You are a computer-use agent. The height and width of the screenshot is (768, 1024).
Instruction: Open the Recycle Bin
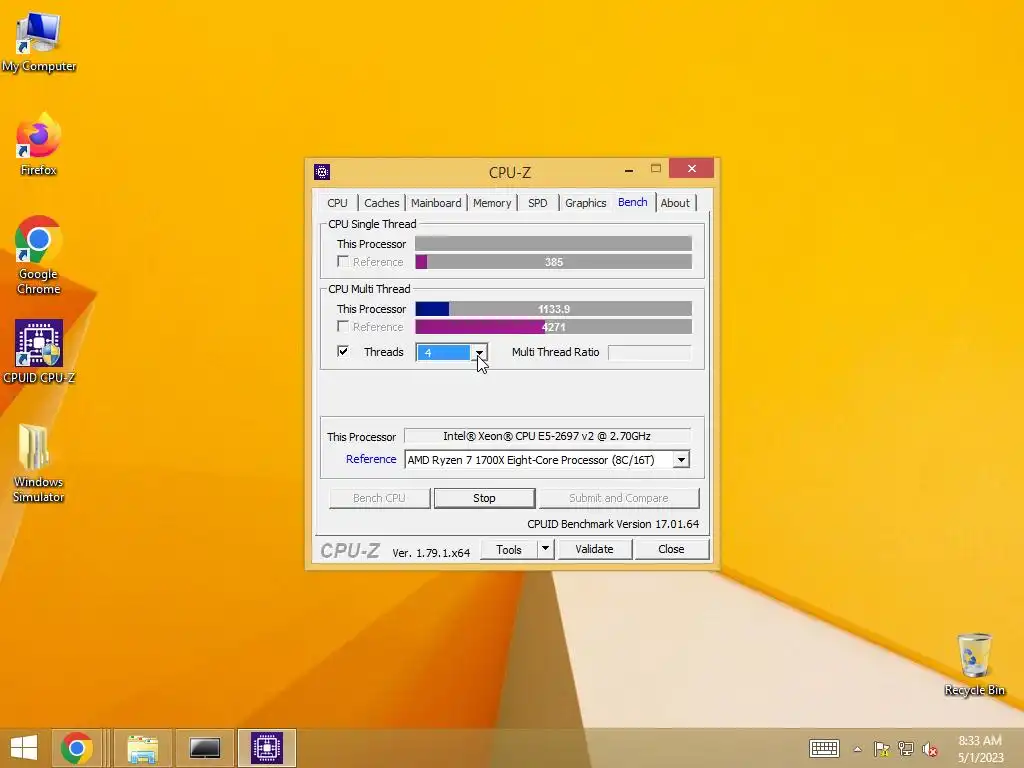(x=974, y=664)
